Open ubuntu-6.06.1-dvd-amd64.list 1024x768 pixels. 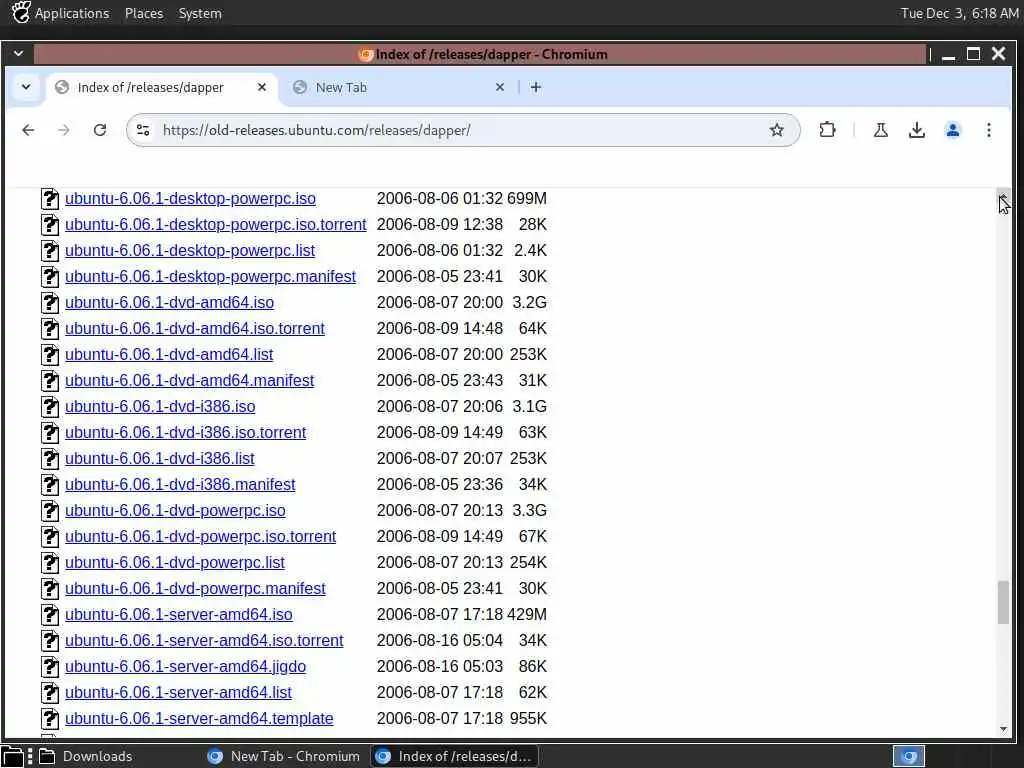(x=168, y=355)
